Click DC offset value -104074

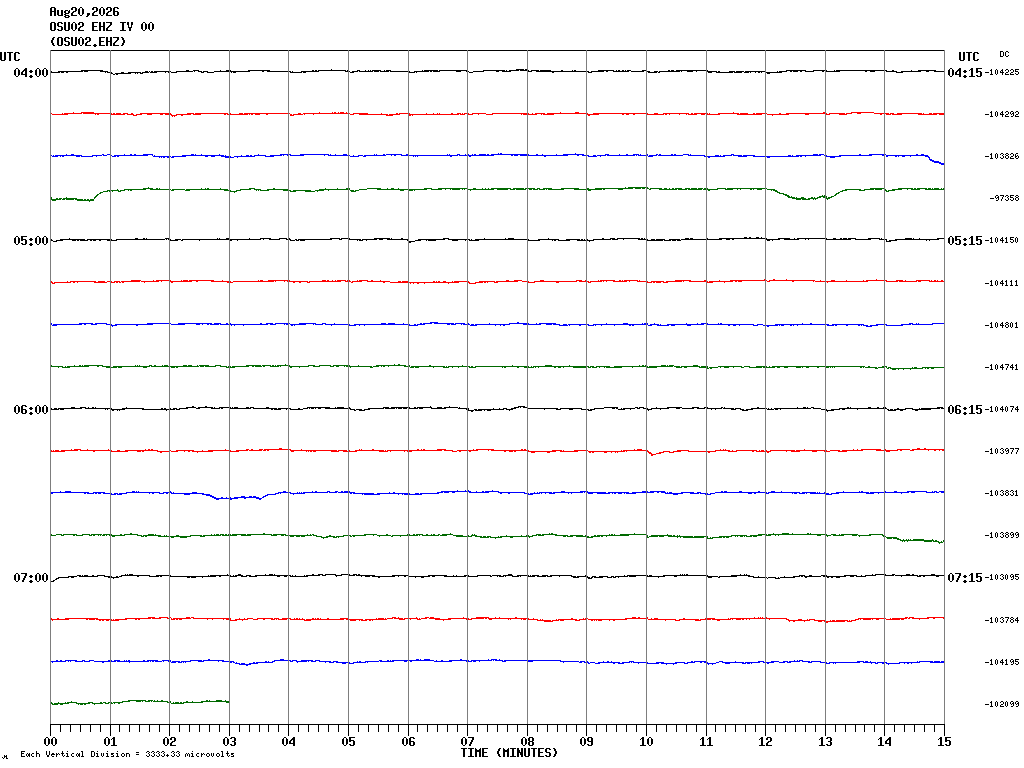click(x=1002, y=409)
